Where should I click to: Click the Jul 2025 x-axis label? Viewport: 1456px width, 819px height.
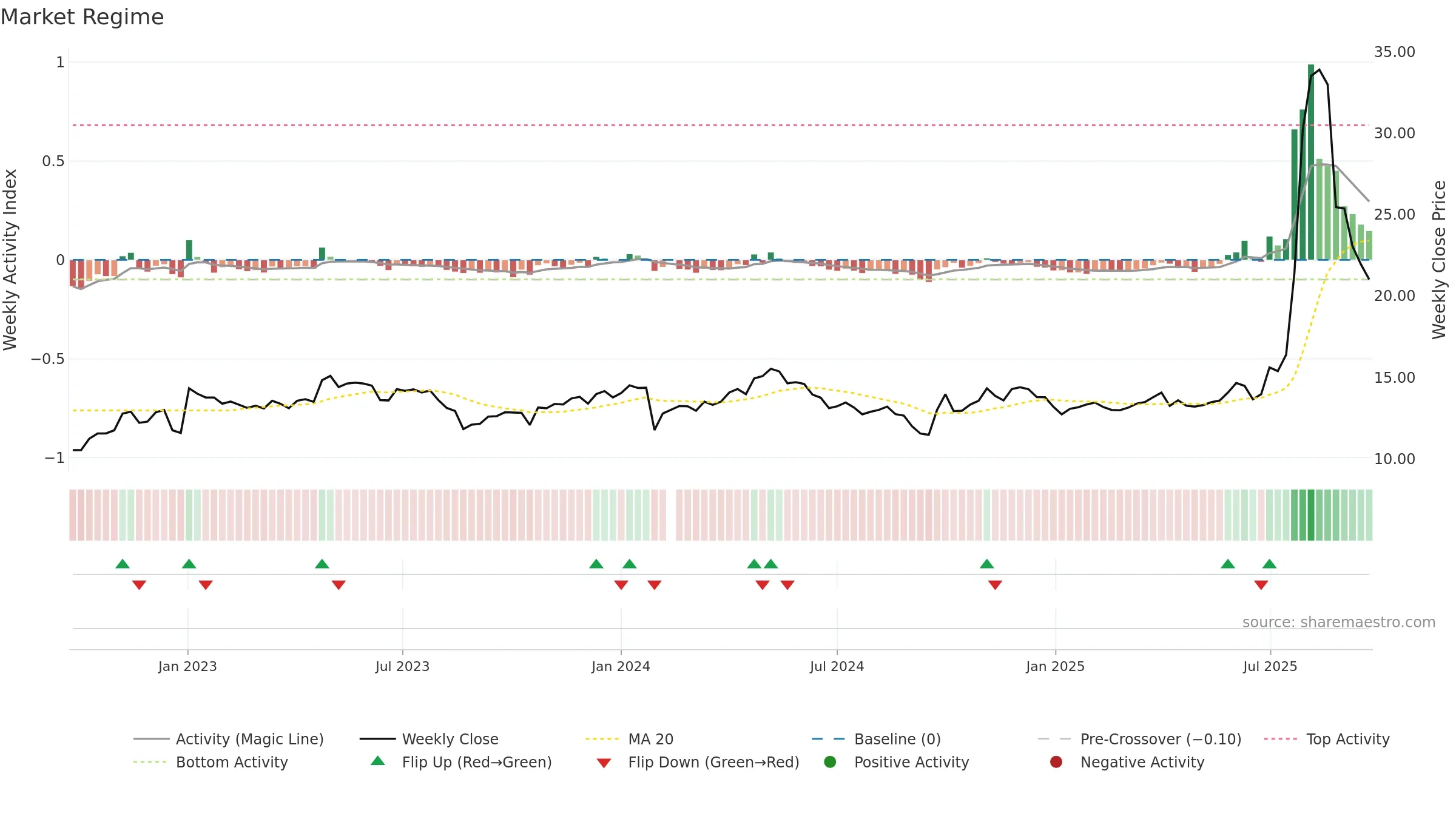(1270, 666)
